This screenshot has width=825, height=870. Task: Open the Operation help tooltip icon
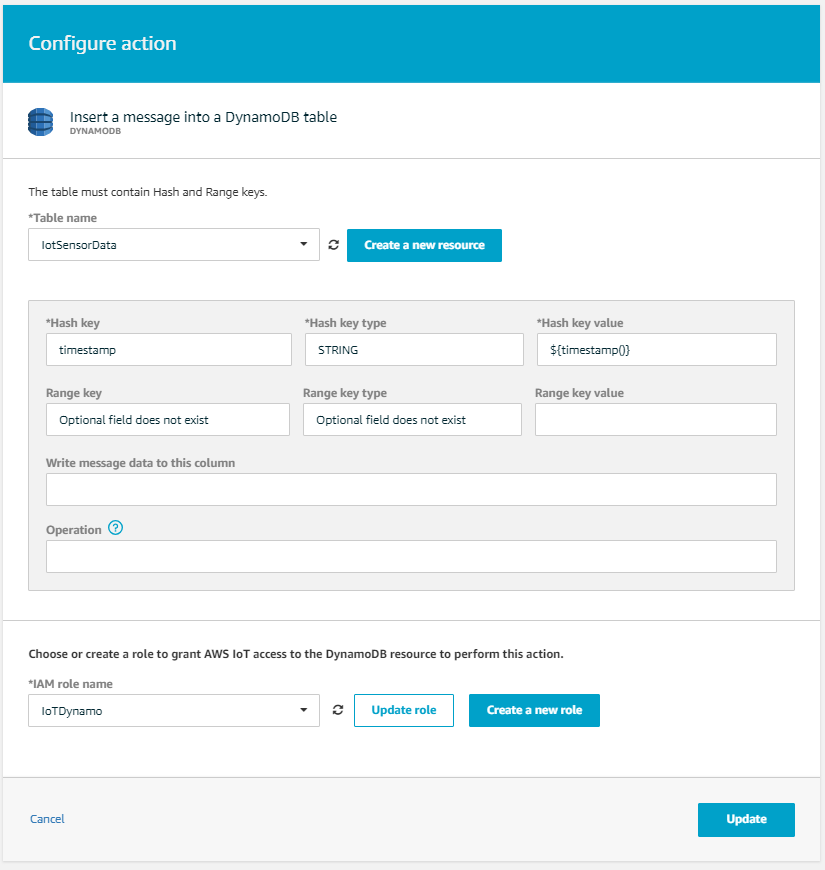click(x=115, y=529)
